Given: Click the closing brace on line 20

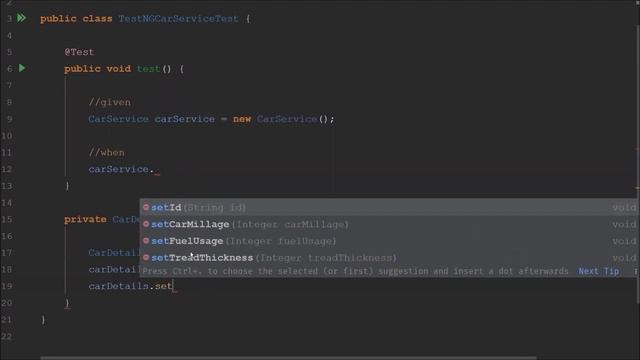Looking at the screenshot, I should pos(67,303).
